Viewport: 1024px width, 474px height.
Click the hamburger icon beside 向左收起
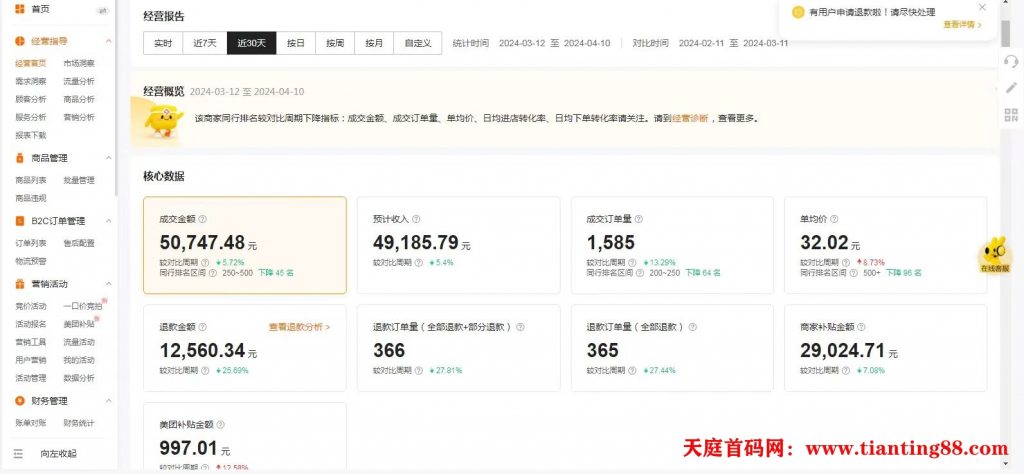coord(18,453)
